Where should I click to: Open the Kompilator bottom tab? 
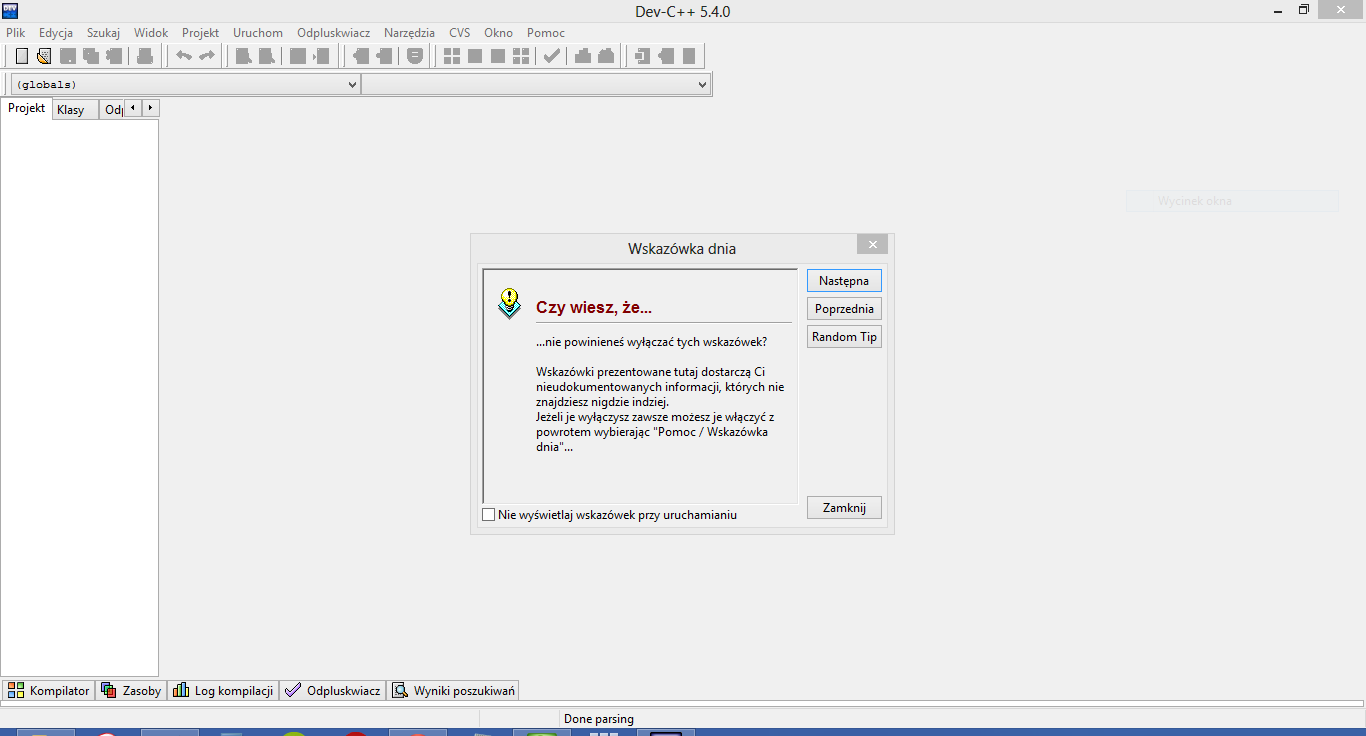[48, 690]
